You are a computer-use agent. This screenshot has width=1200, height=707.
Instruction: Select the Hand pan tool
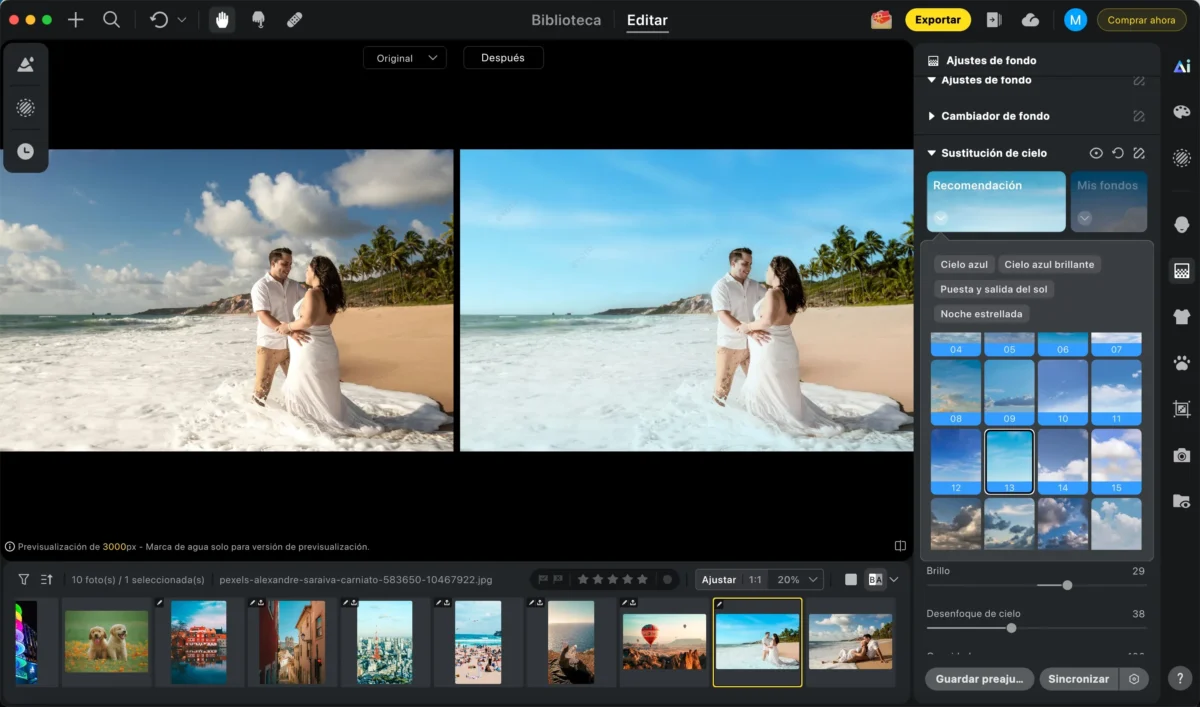coord(222,20)
